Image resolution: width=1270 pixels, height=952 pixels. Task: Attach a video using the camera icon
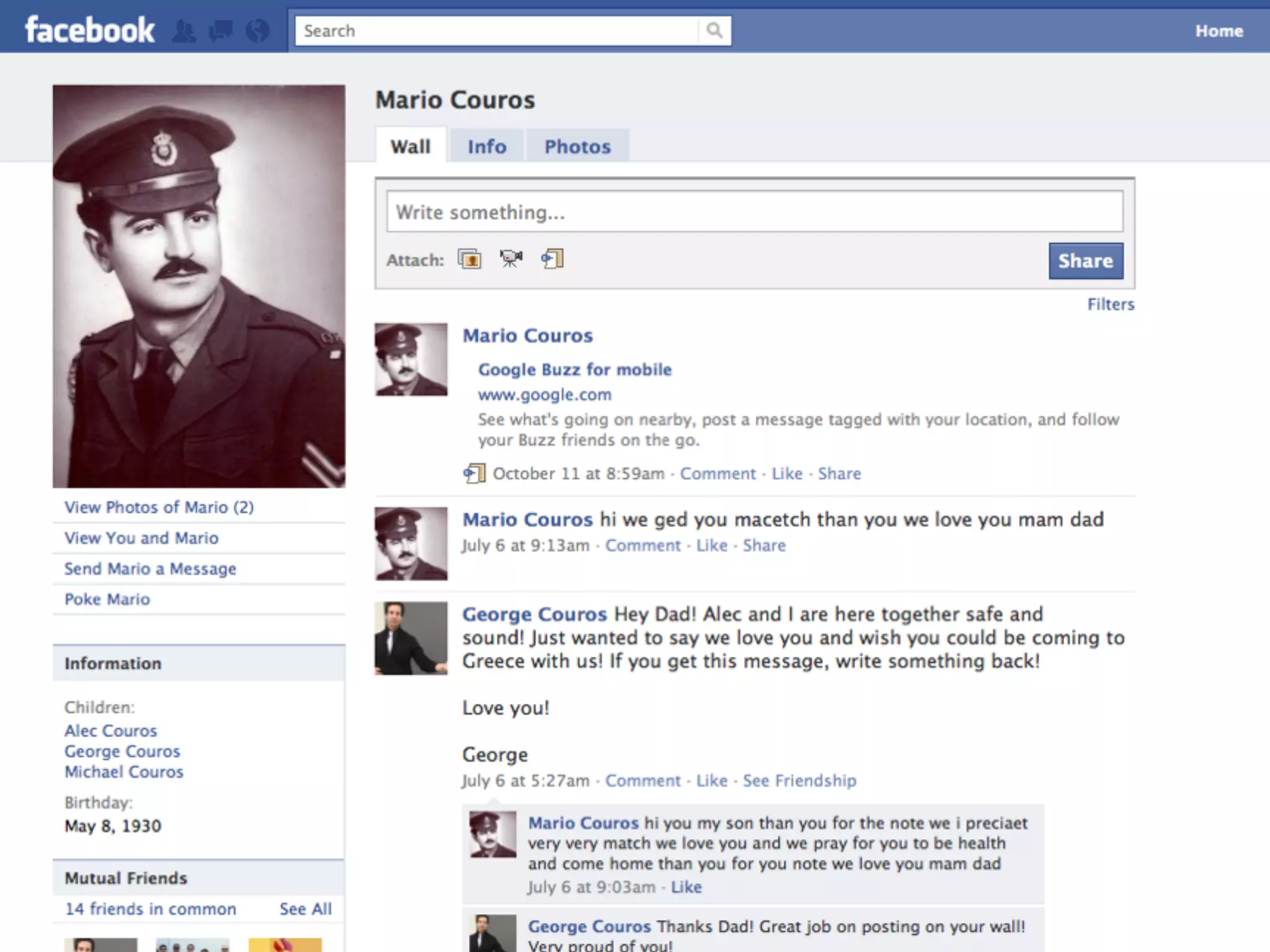pyautogui.click(x=511, y=259)
